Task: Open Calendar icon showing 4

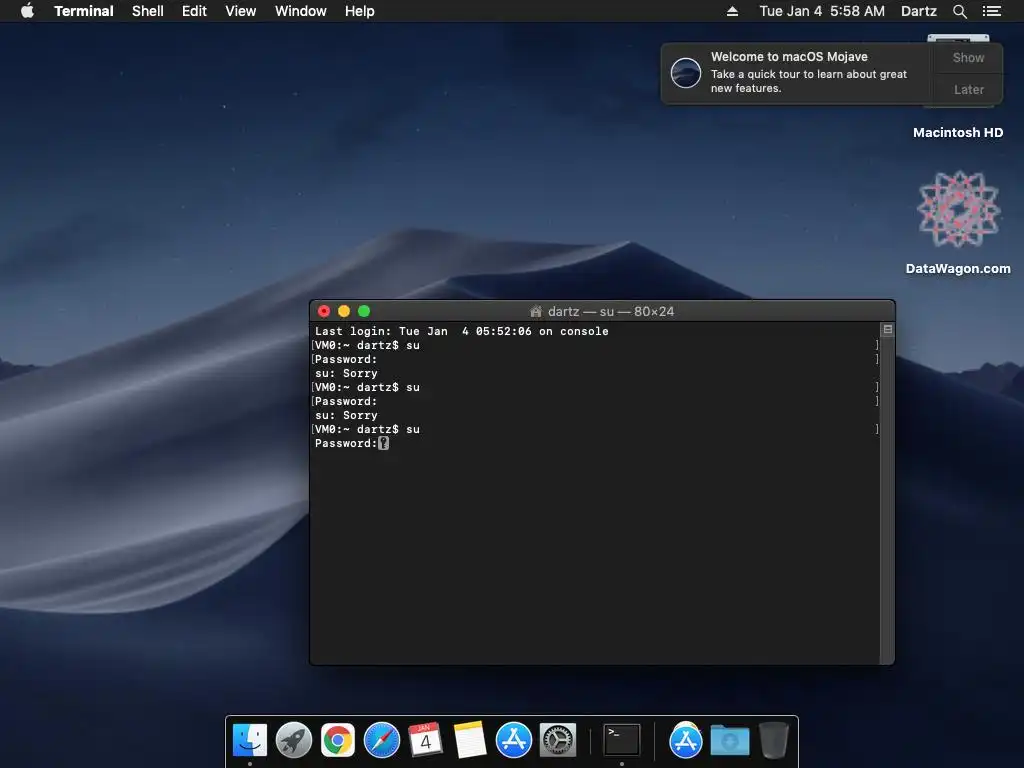Action: pyautogui.click(x=425, y=741)
